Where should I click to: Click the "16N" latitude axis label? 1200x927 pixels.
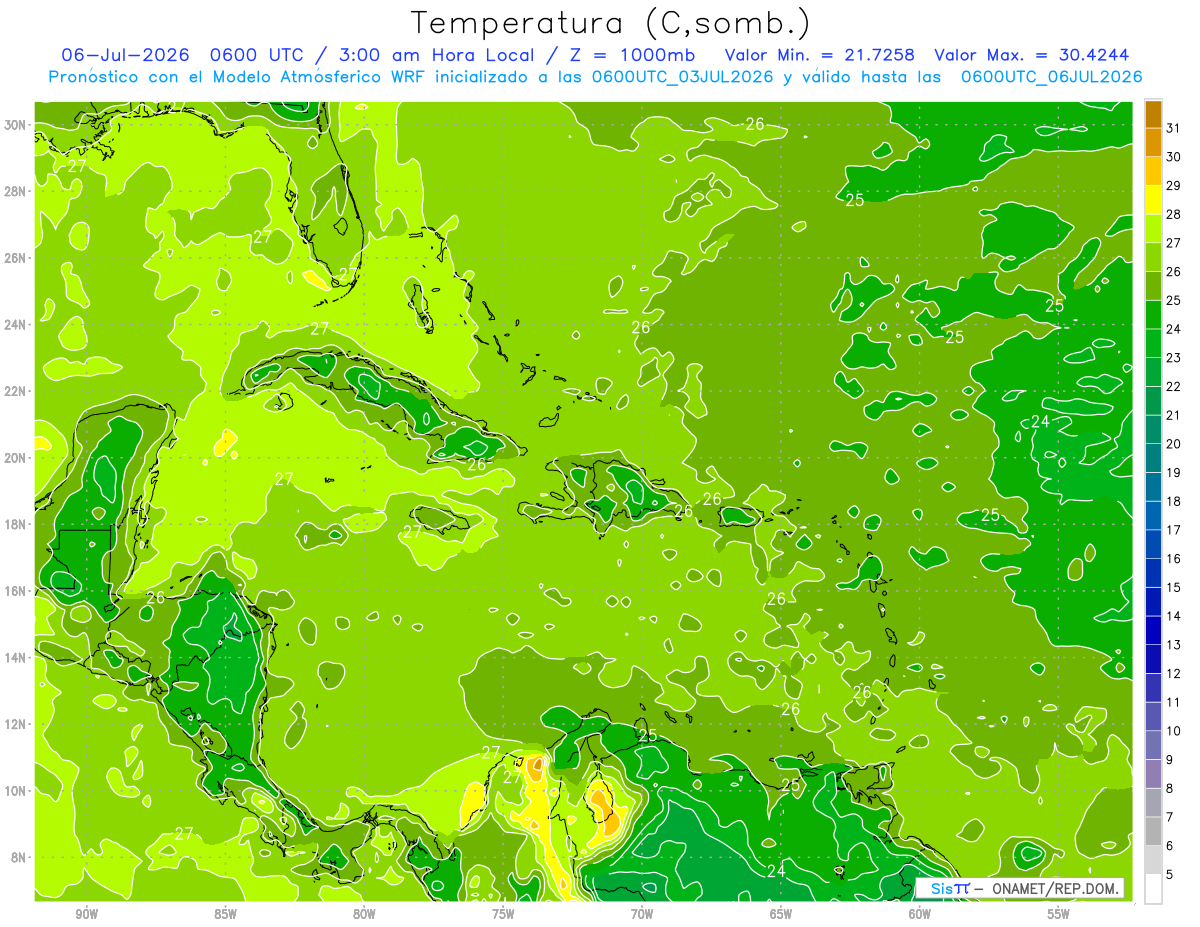tap(17, 591)
